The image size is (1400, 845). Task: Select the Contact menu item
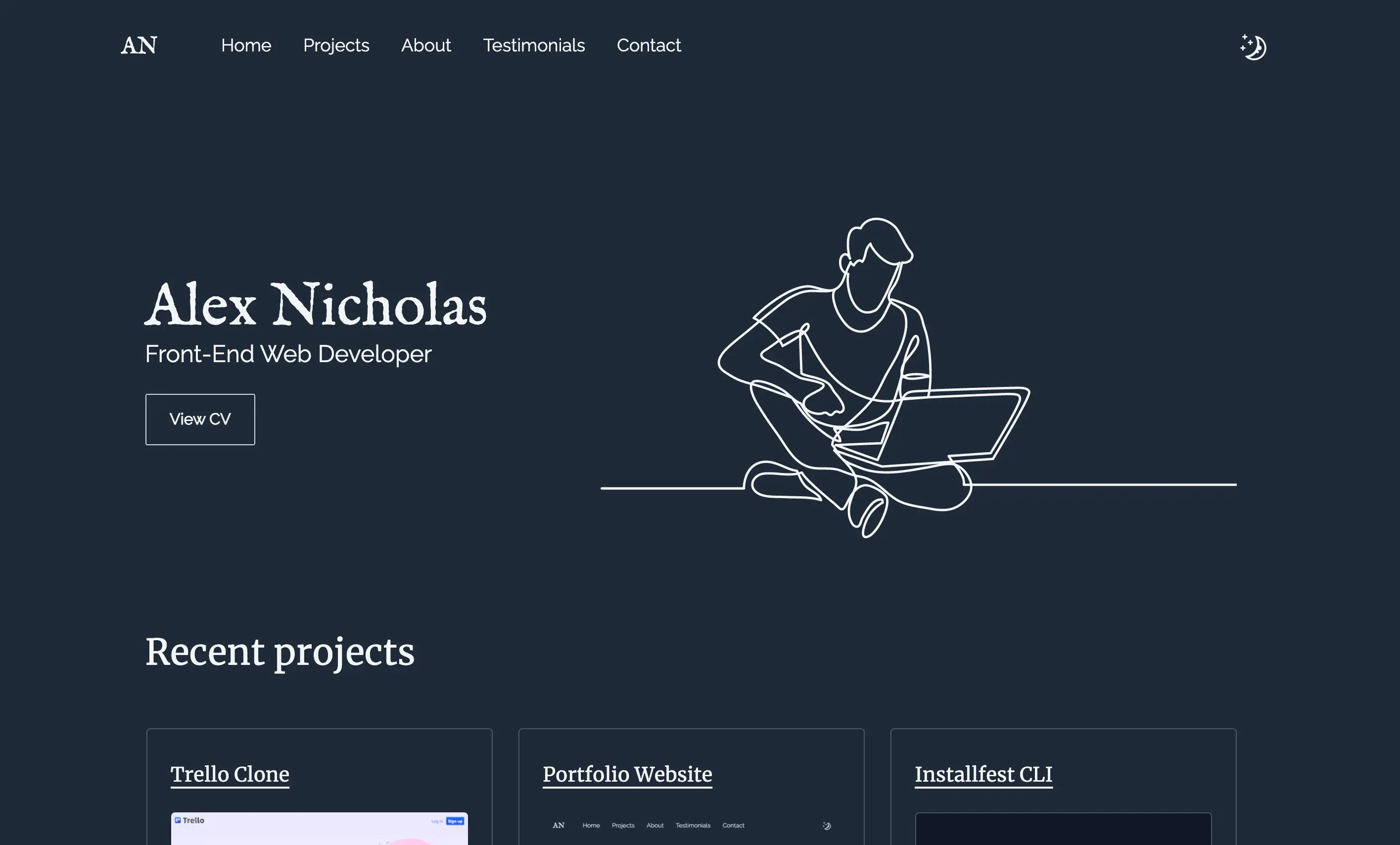tap(648, 45)
